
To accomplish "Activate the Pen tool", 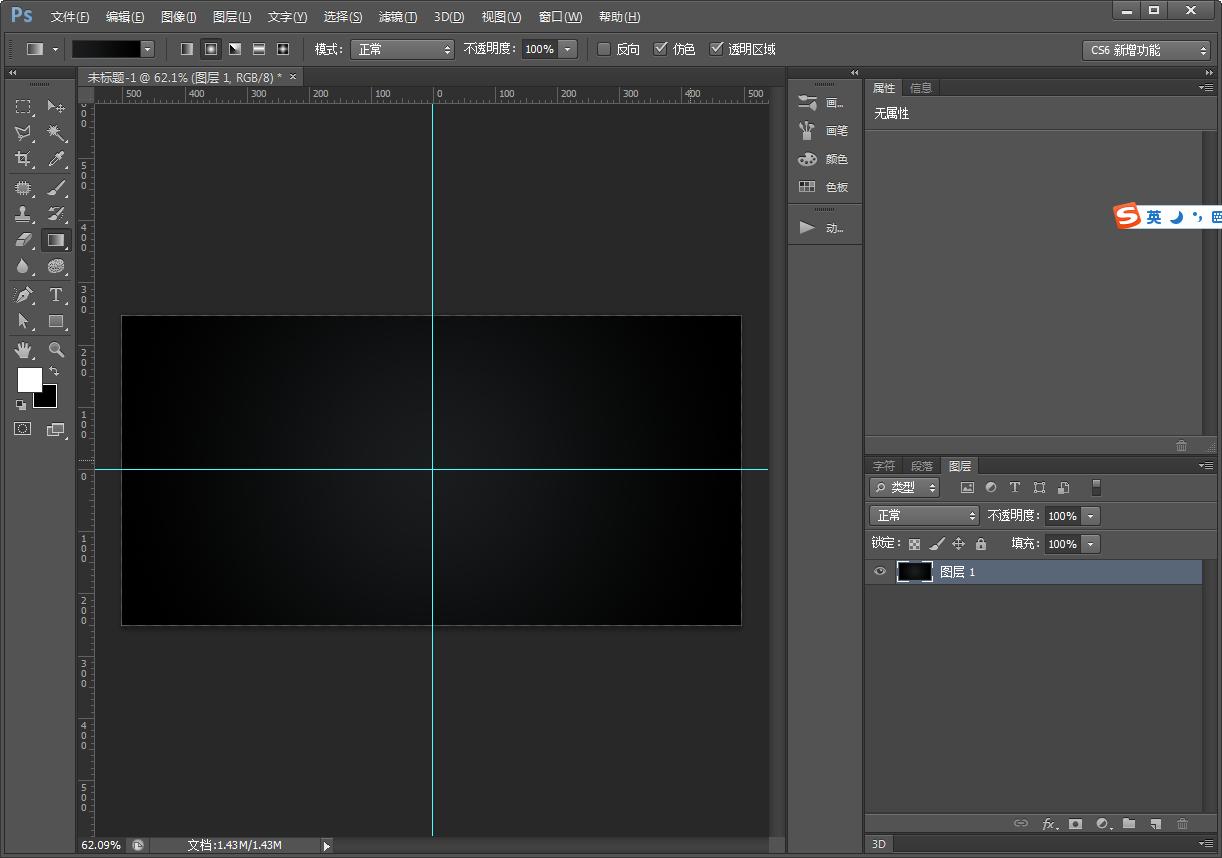I will (x=23, y=295).
